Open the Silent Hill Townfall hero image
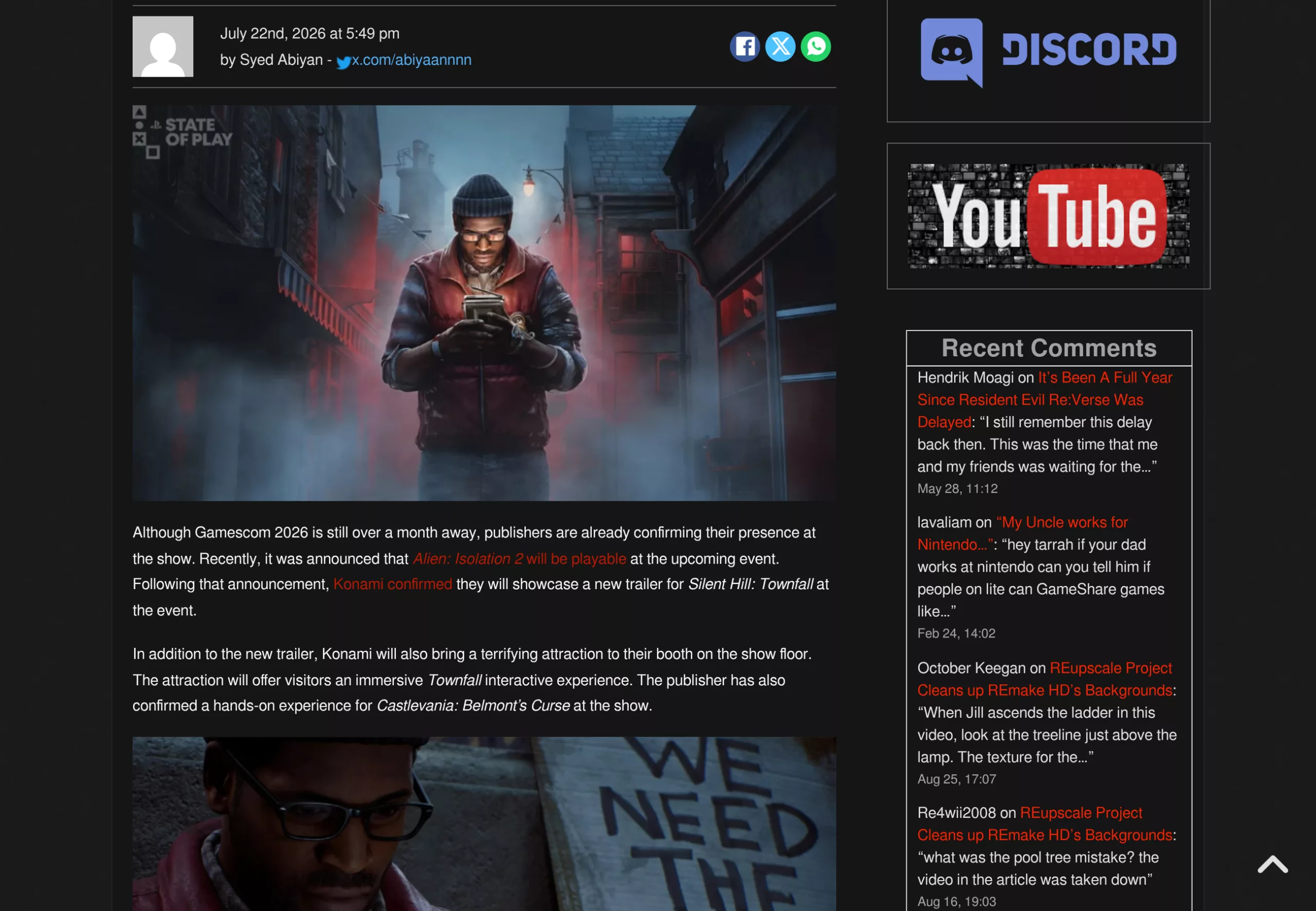The image size is (1316, 911). 484,302
